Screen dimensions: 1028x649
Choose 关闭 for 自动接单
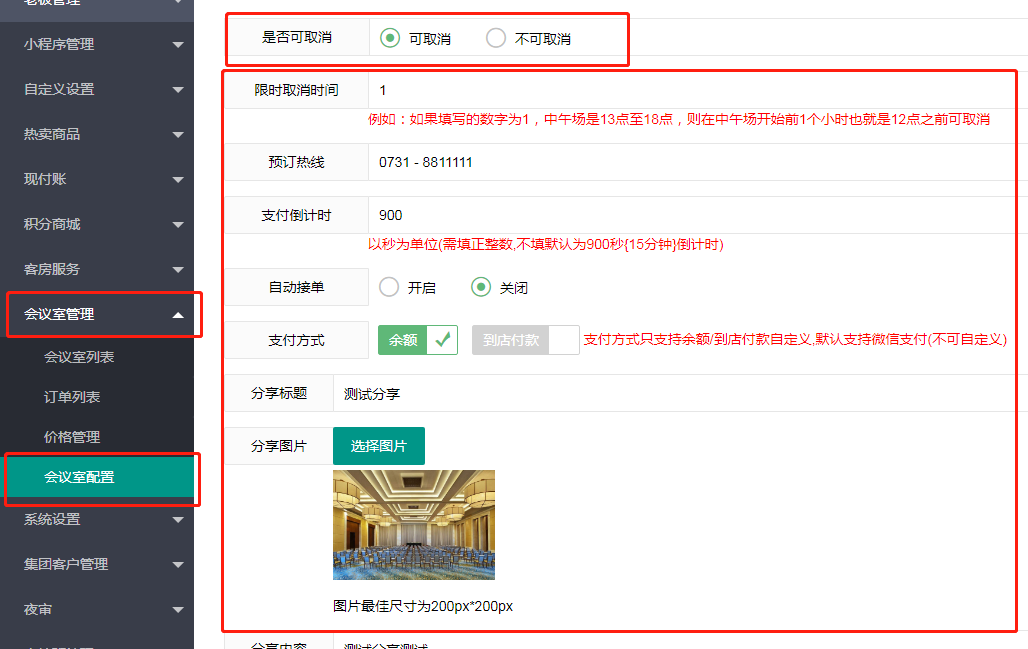[x=481, y=287]
